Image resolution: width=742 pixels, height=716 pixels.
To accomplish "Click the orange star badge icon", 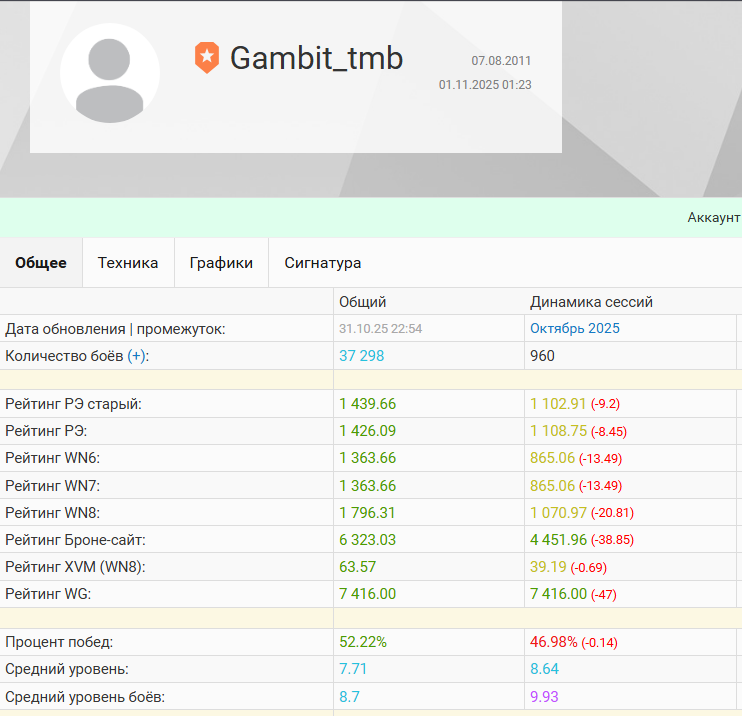I will coord(206,58).
